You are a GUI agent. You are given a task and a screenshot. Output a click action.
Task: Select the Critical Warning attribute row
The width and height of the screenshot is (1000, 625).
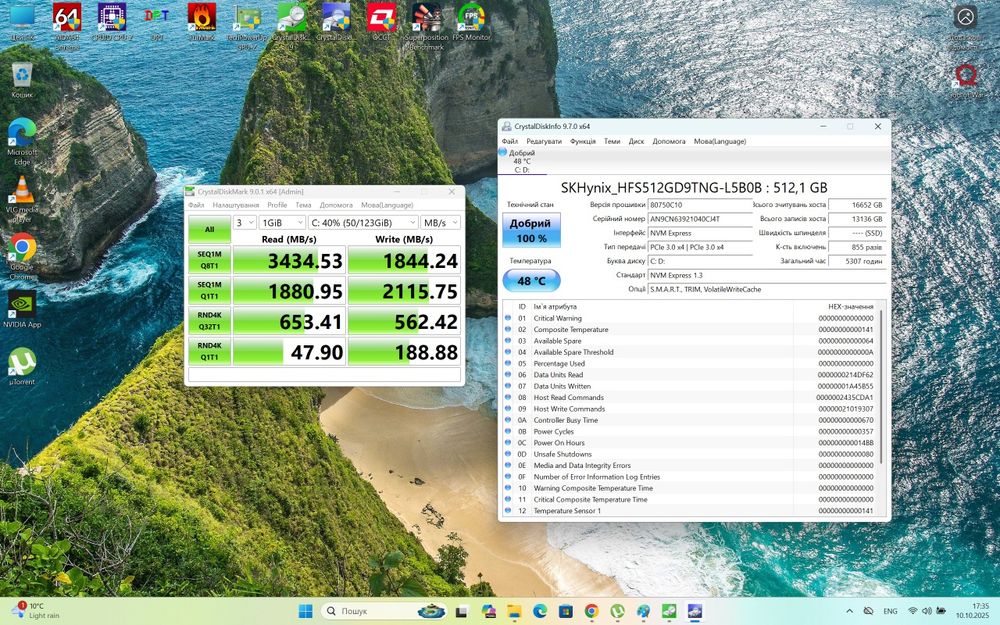tap(689, 318)
